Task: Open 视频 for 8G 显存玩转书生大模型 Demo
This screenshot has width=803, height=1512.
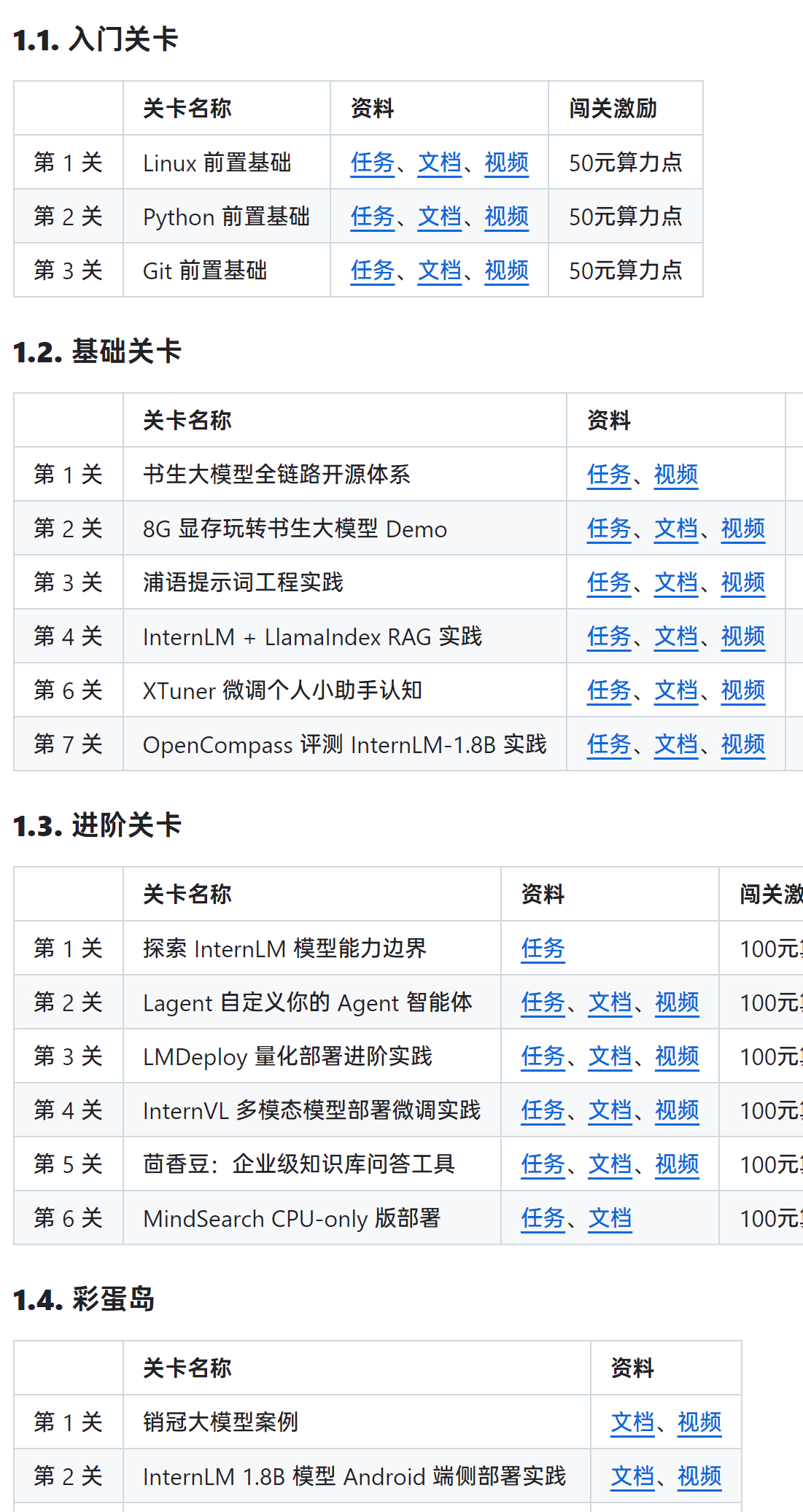Action: pyautogui.click(x=743, y=529)
